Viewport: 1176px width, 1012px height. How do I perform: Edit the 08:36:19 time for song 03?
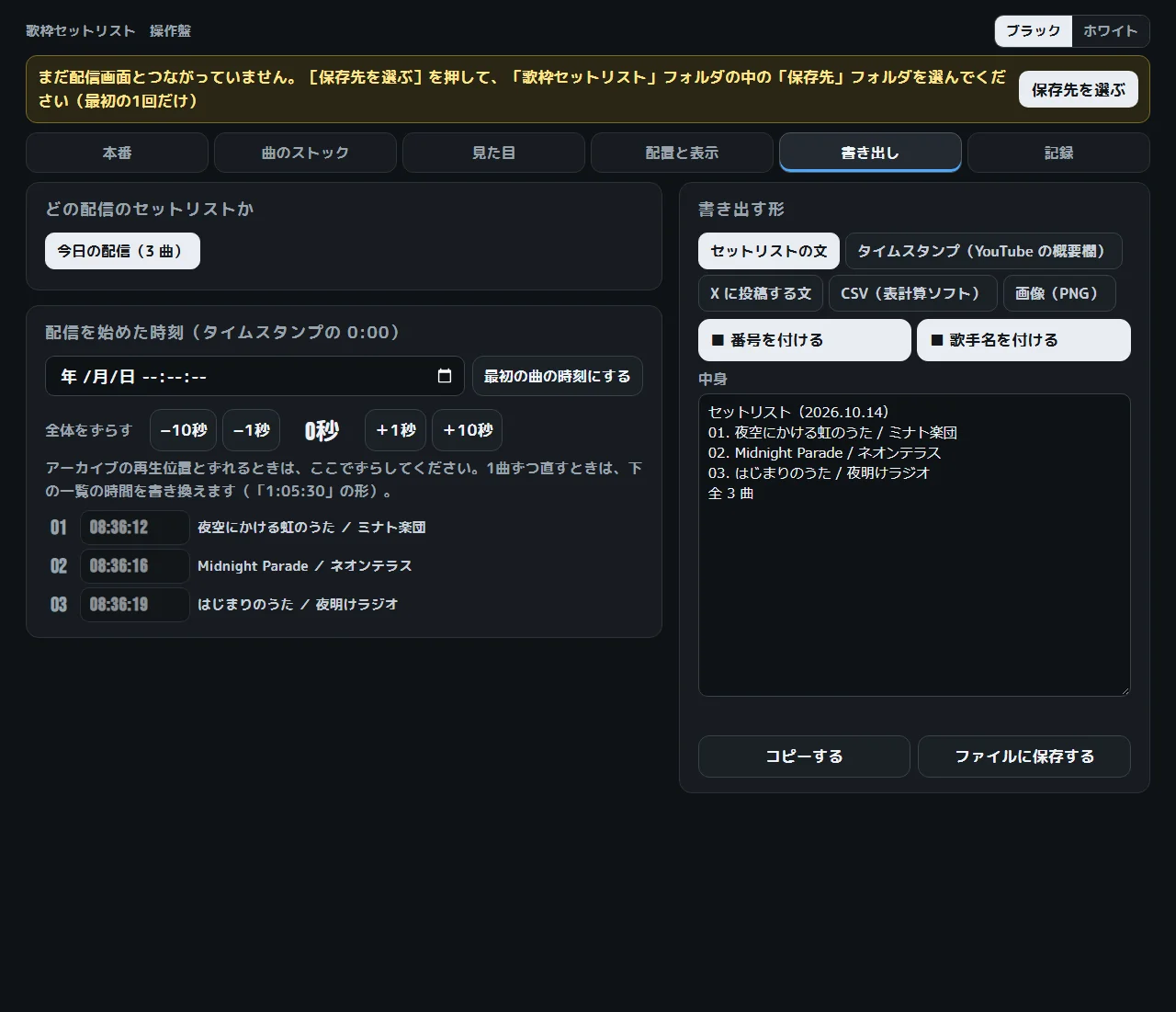(x=134, y=605)
